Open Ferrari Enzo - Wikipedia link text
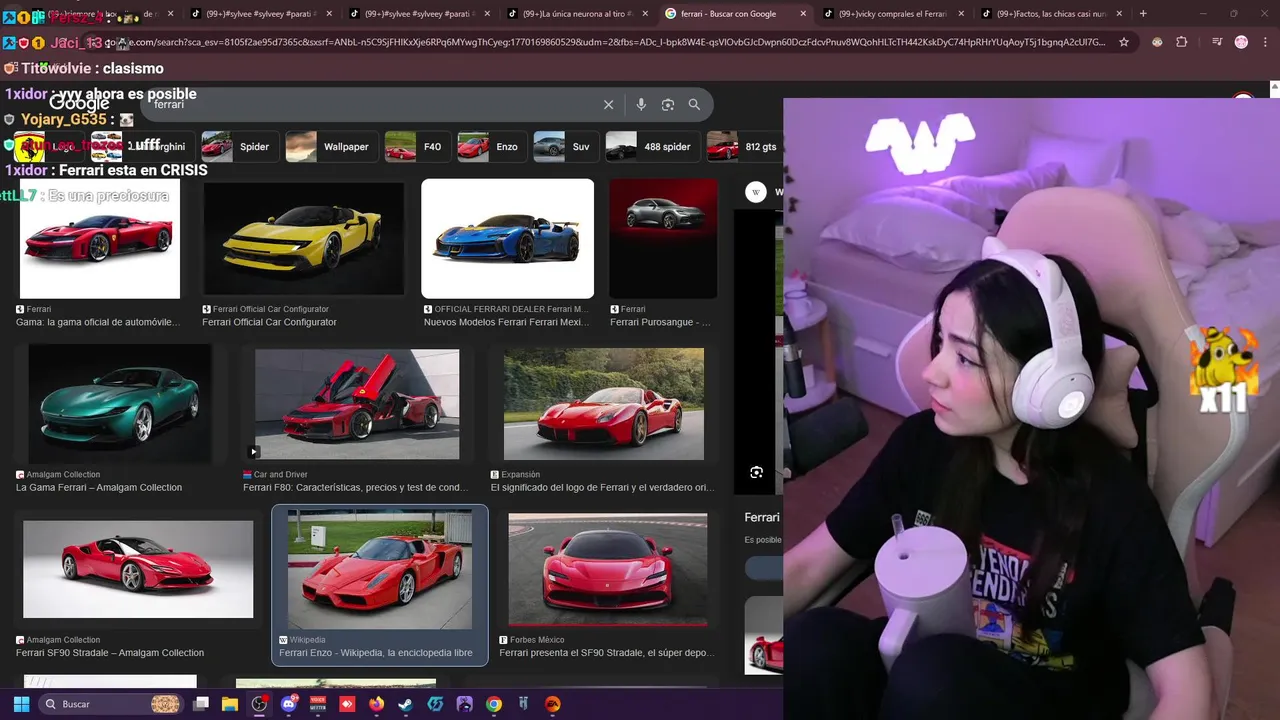 (376, 652)
